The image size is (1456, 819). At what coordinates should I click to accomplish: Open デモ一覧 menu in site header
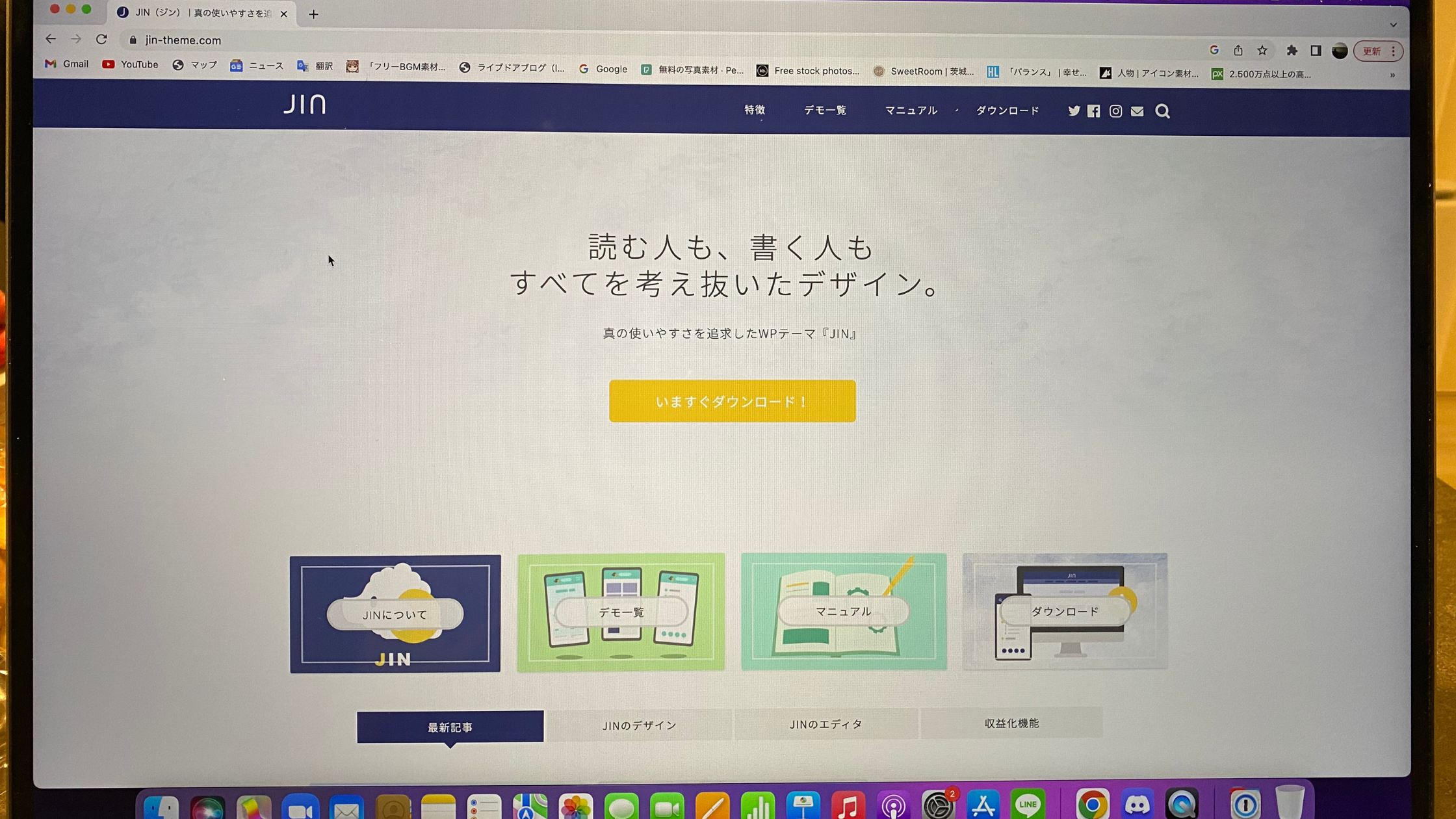[825, 110]
